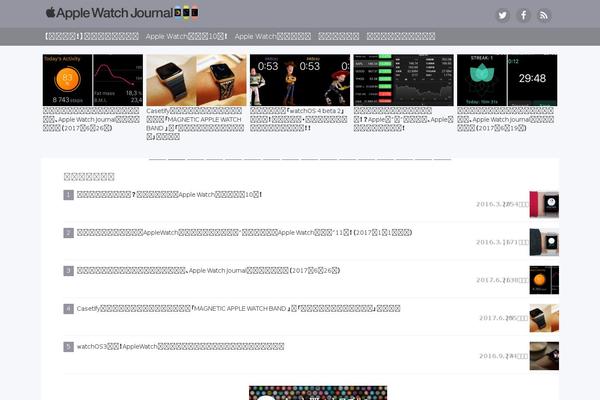Open Casetify watch thumbnail in rank 4 row

tap(544, 318)
